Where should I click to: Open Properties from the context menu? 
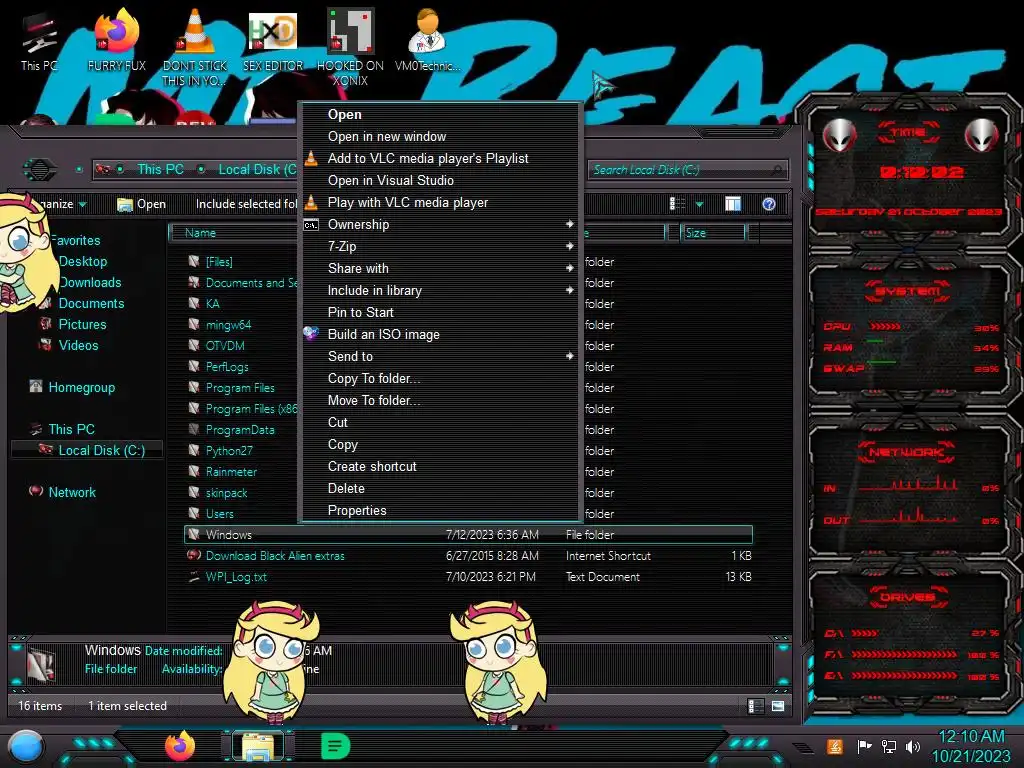pos(440,510)
